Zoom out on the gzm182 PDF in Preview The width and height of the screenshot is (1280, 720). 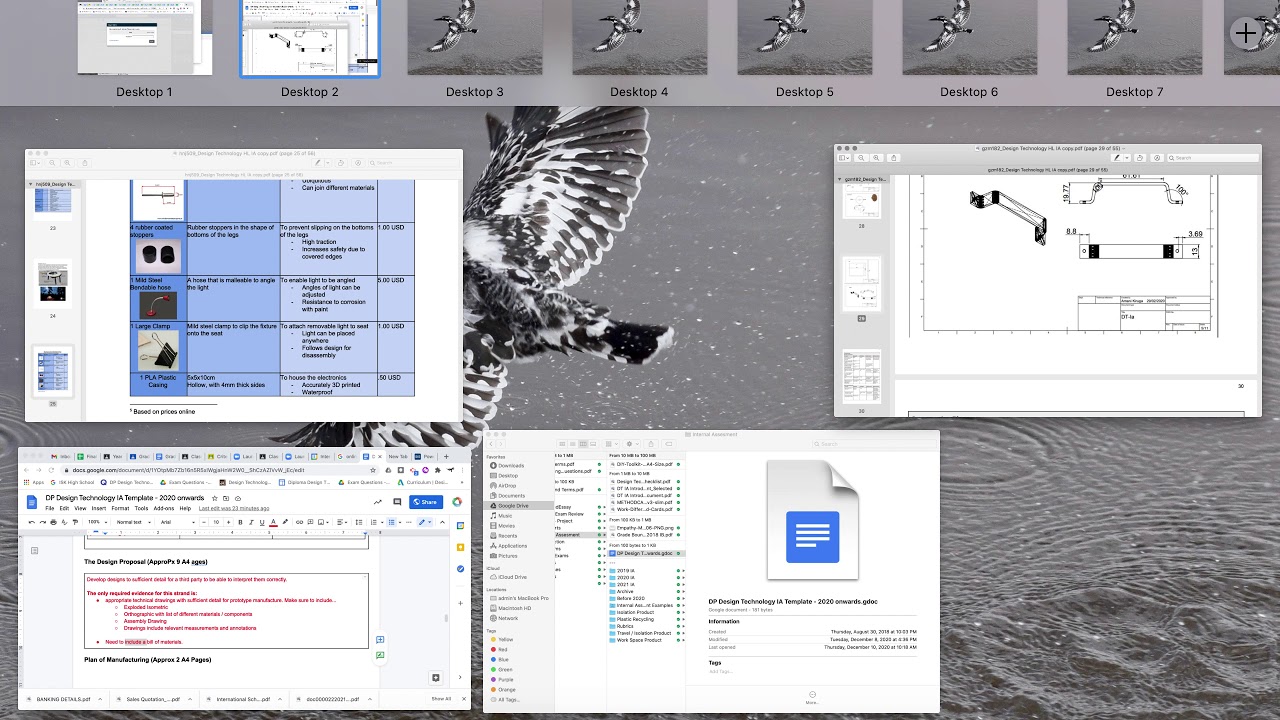pos(861,158)
